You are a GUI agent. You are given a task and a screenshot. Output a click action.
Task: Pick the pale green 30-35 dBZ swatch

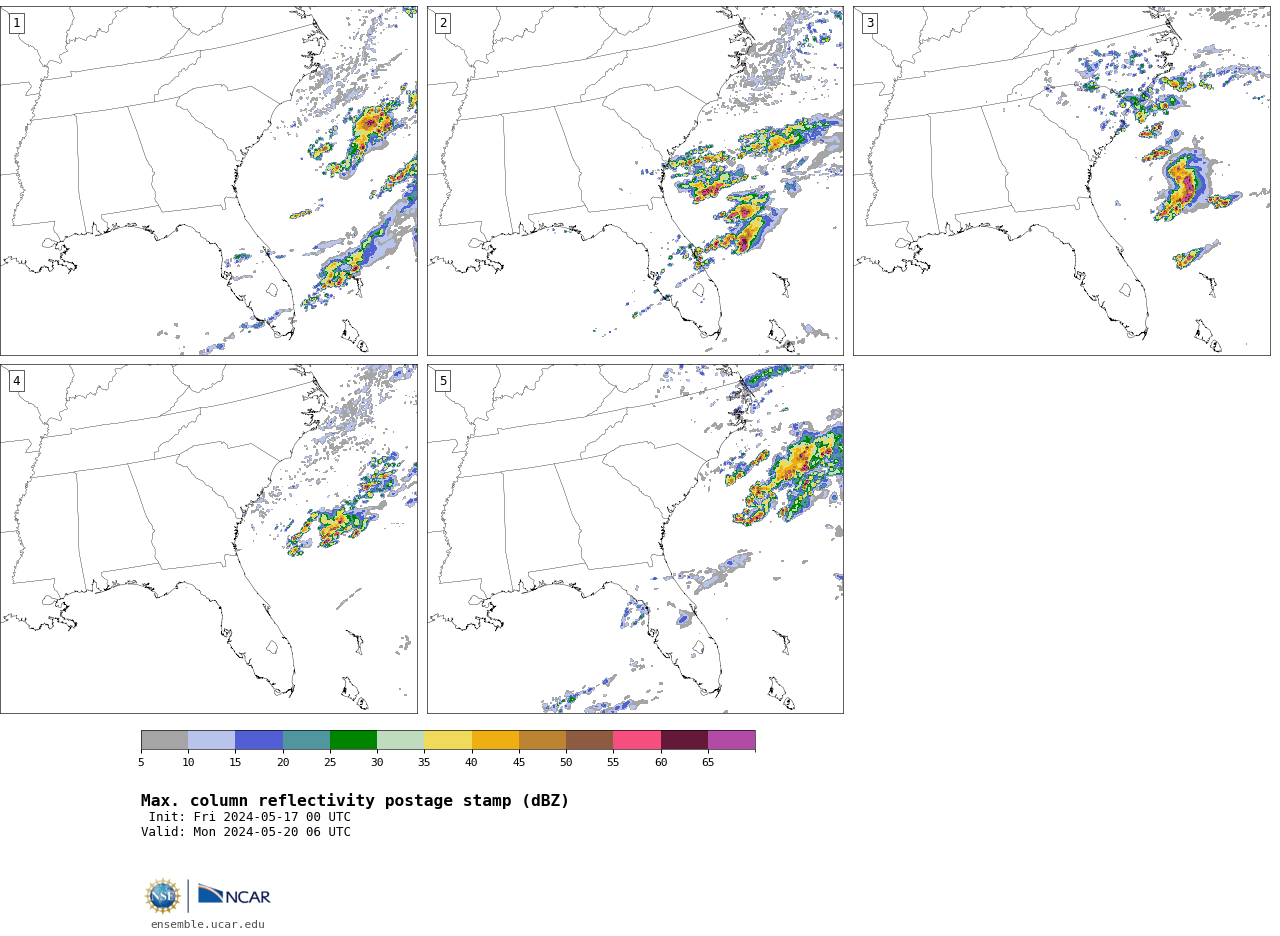(x=400, y=740)
